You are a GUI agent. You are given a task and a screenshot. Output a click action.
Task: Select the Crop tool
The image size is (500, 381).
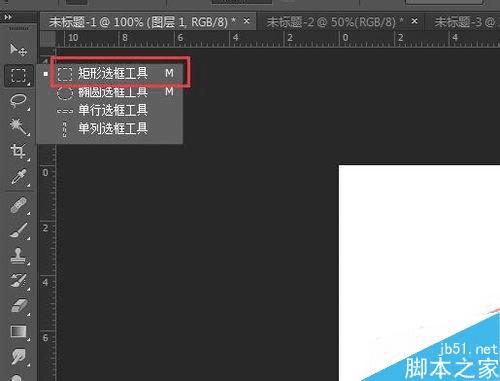pyautogui.click(x=19, y=152)
